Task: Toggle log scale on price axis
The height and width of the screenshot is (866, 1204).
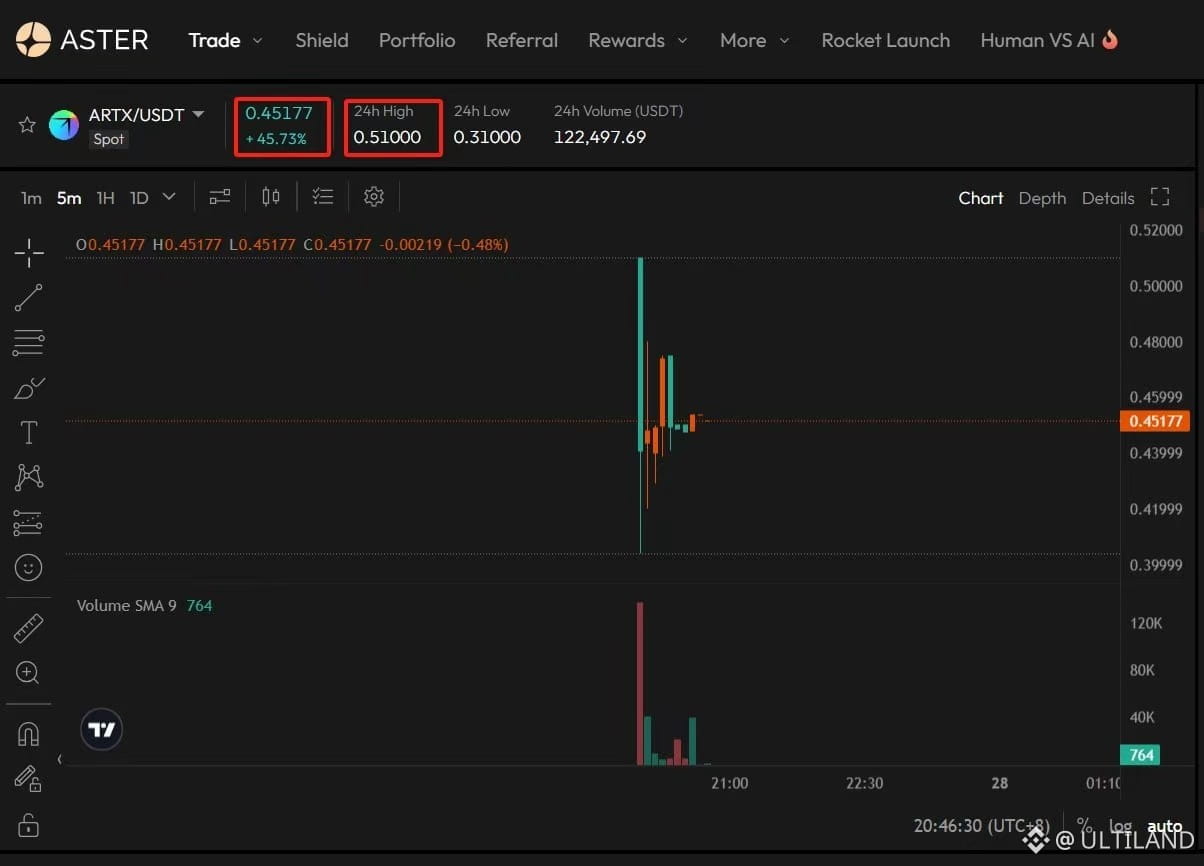Action: point(1120,827)
